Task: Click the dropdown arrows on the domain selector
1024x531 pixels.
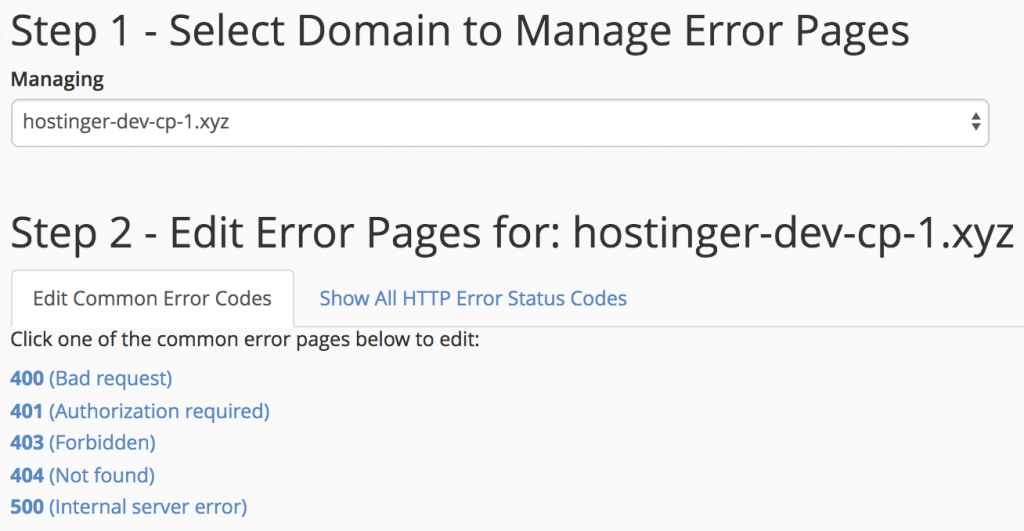Action: point(975,122)
